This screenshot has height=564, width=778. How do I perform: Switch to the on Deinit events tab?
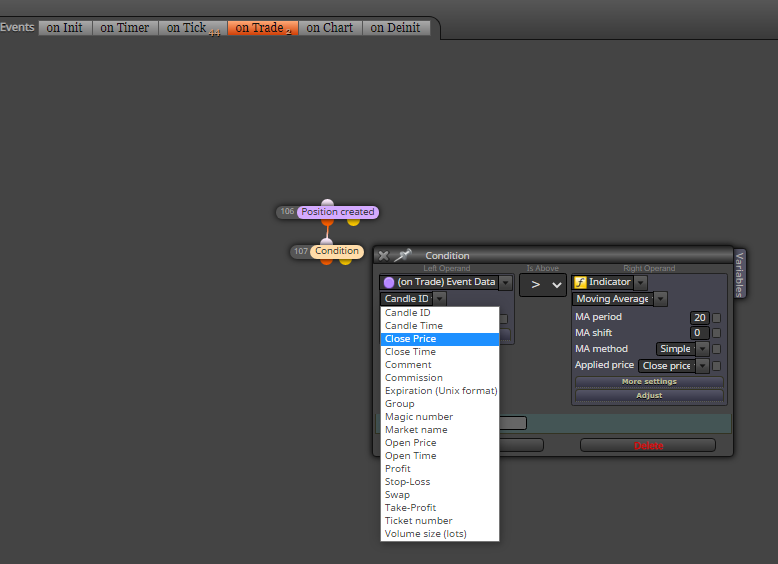point(395,28)
